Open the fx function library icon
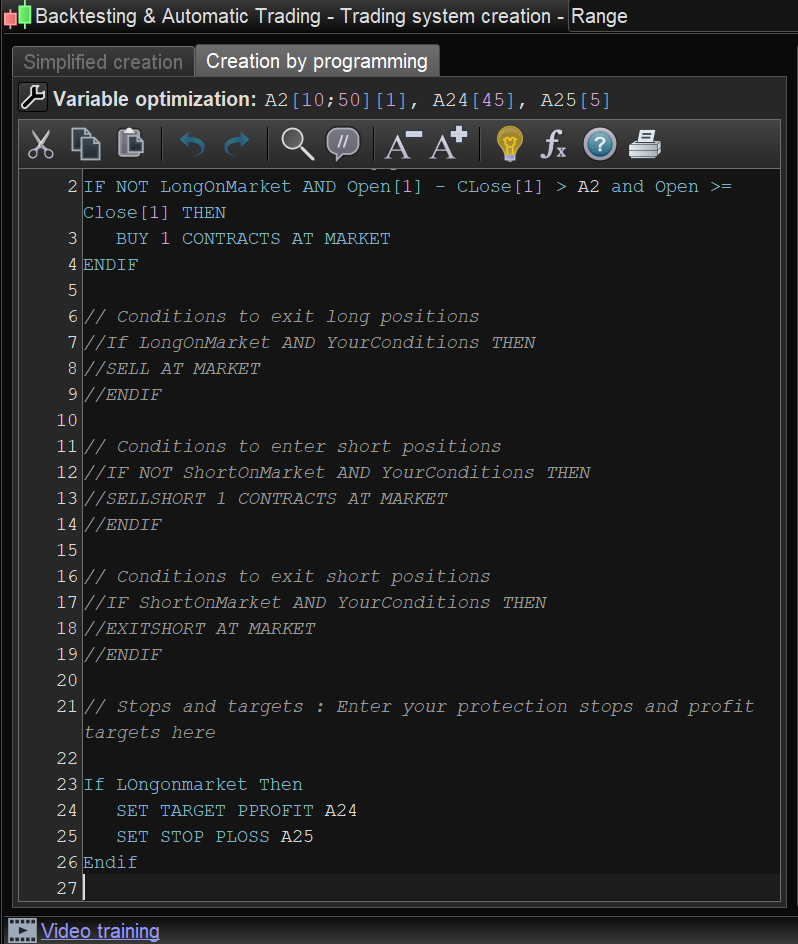Screen dimensions: 798x944 pyautogui.click(x=553, y=146)
